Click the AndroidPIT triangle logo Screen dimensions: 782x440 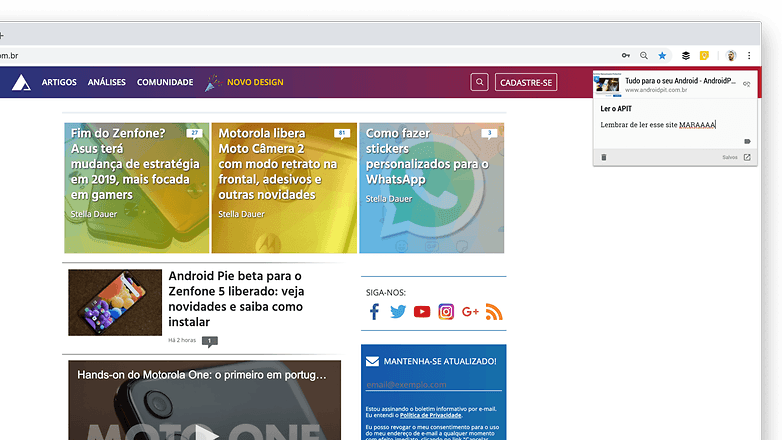pyautogui.click(x=21, y=82)
